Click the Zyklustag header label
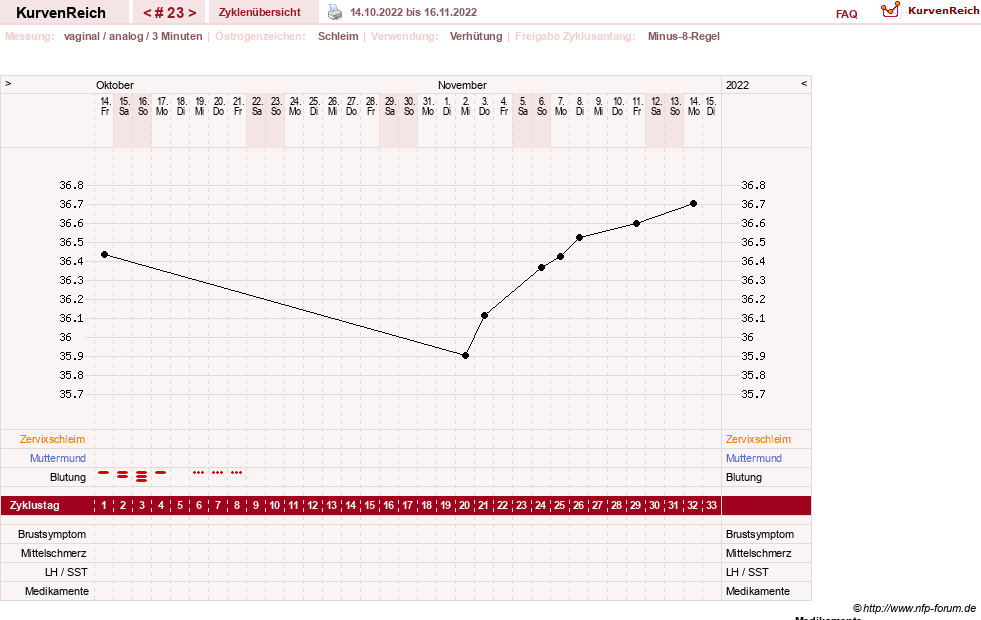Viewport: 981px width, 620px height. [x=34, y=506]
